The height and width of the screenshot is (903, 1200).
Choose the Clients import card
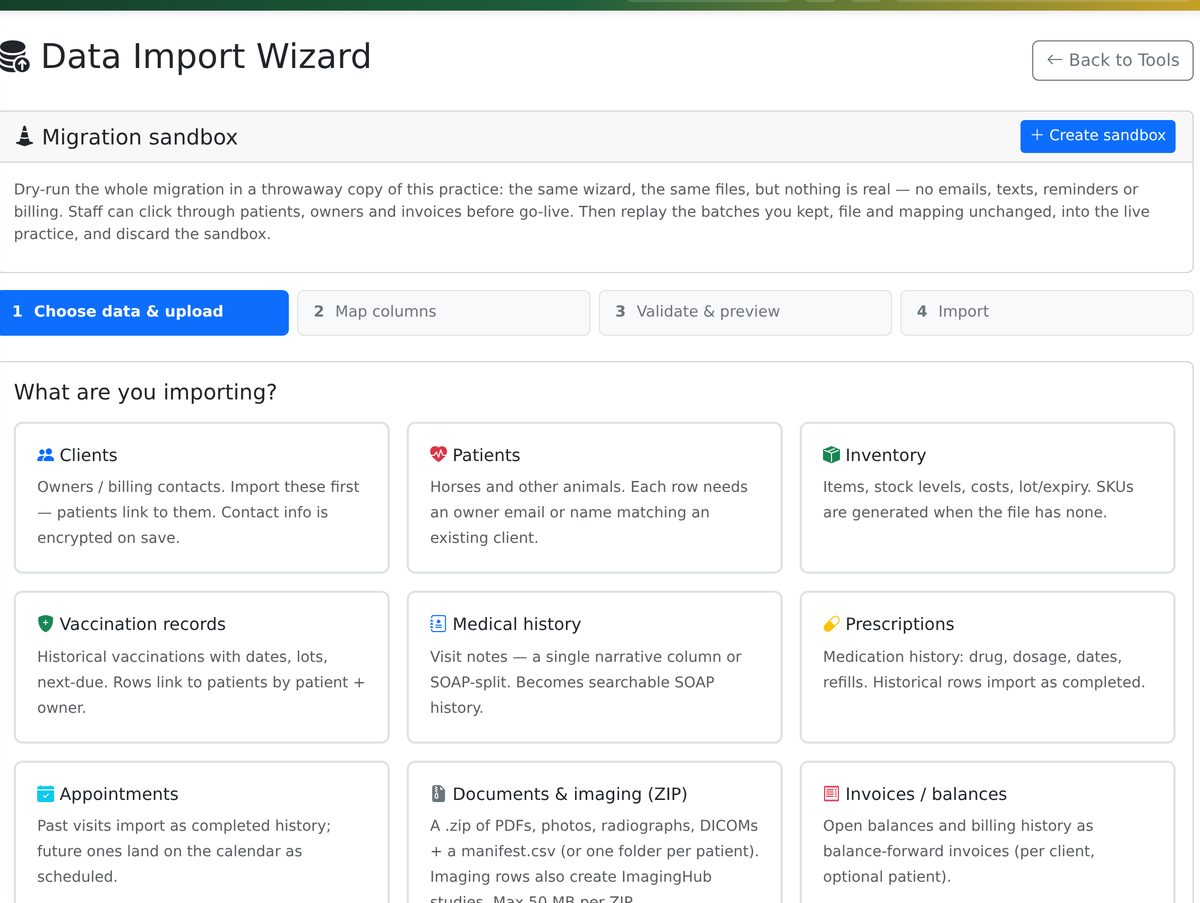(202, 498)
